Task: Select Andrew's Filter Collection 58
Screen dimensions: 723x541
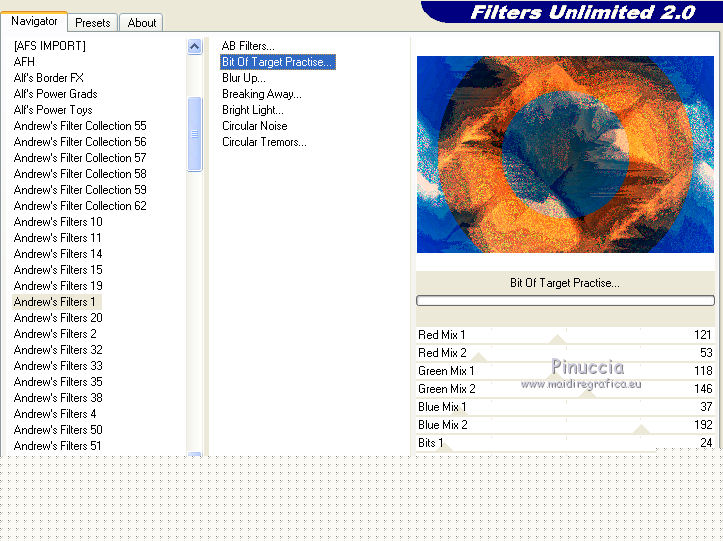Action: 80,174
